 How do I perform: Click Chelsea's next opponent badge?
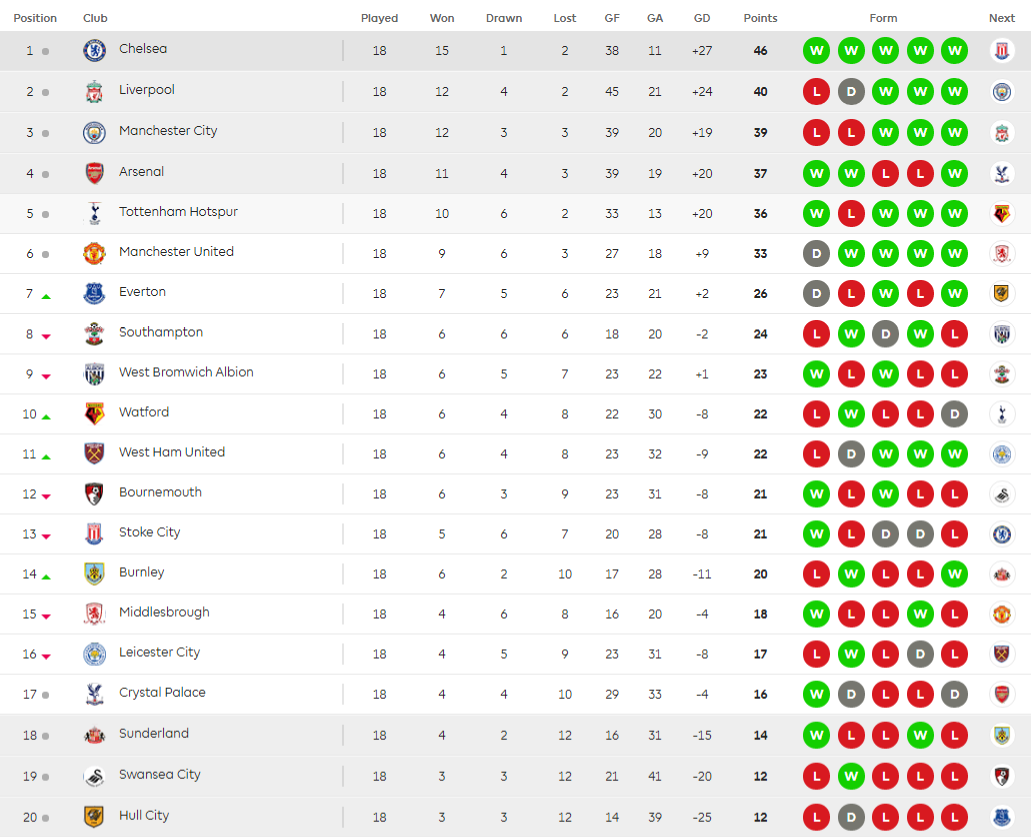point(1001,50)
